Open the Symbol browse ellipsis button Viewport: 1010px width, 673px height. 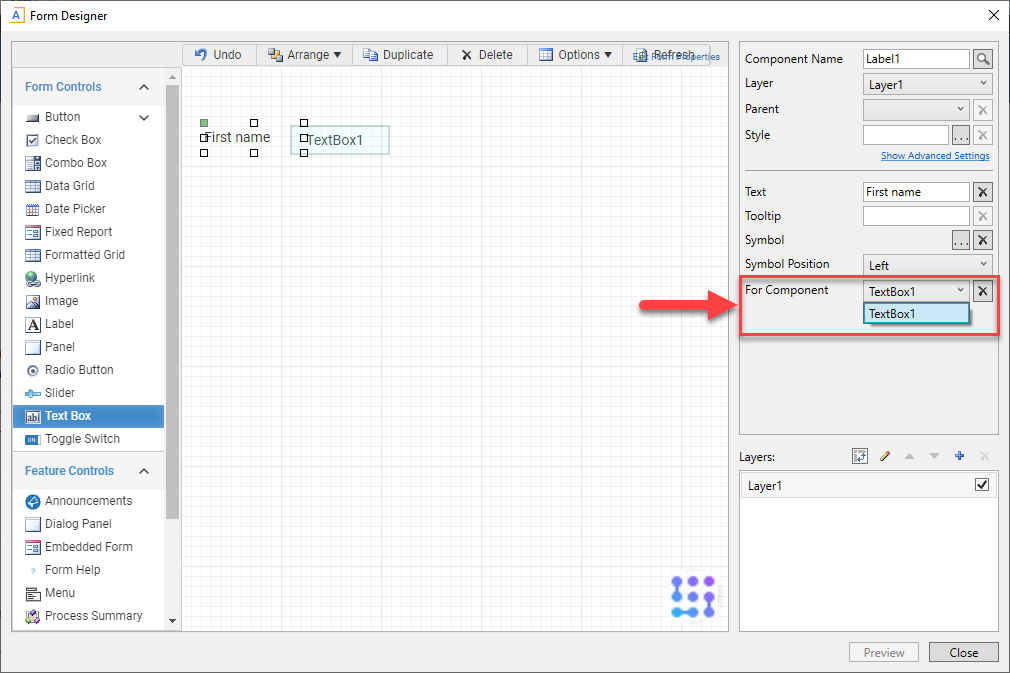tap(960, 240)
